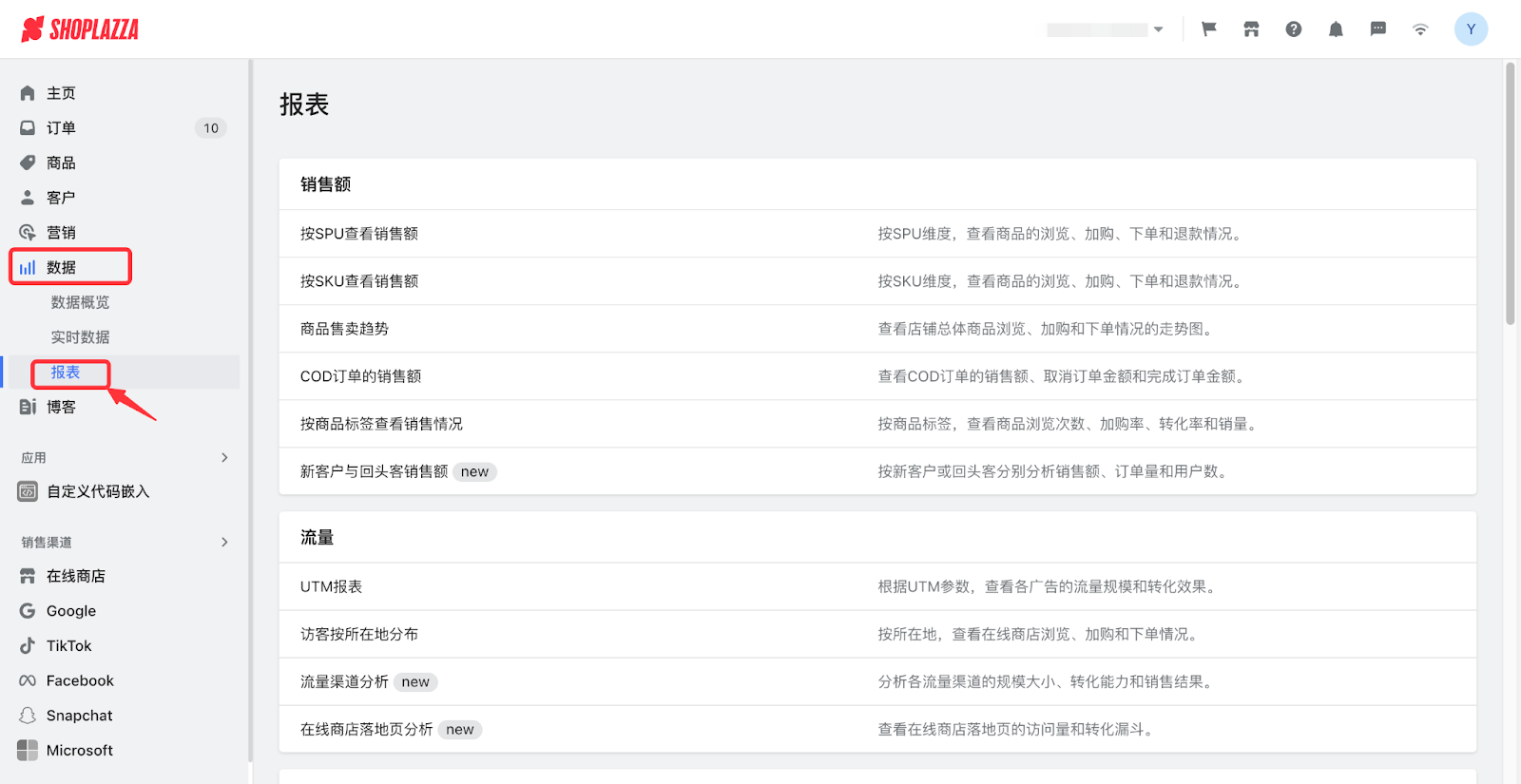Go to 实时数据 in sidebar
The image size is (1521, 784).
(80, 337)
